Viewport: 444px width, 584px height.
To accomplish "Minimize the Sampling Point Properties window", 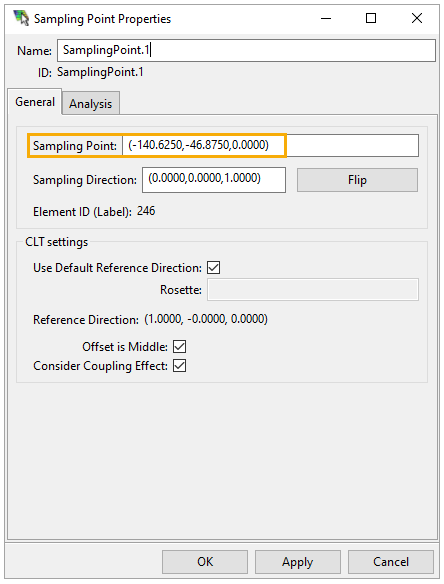I will coord(326,18).
